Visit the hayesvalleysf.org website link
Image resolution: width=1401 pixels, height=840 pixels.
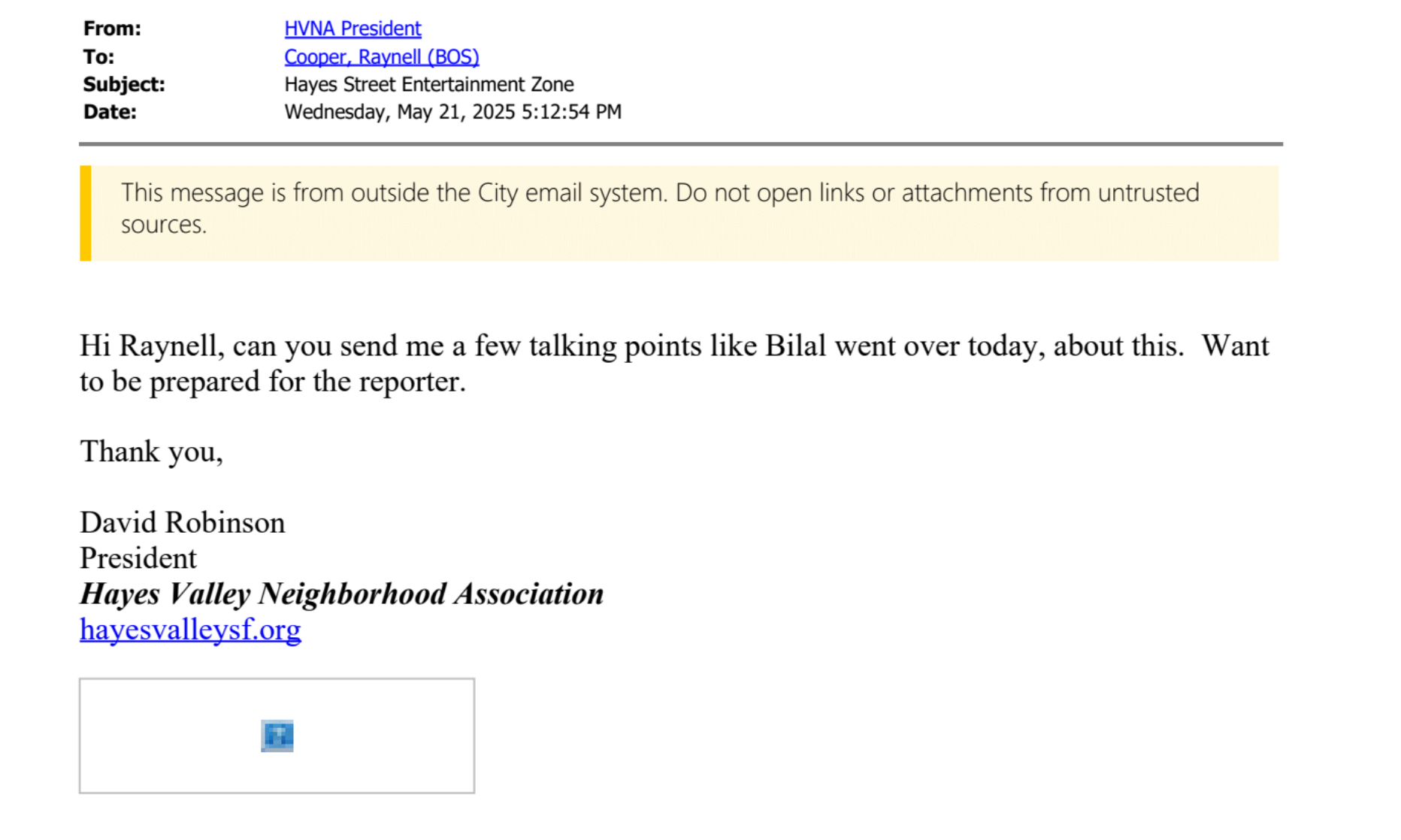[x=190, y=630]
